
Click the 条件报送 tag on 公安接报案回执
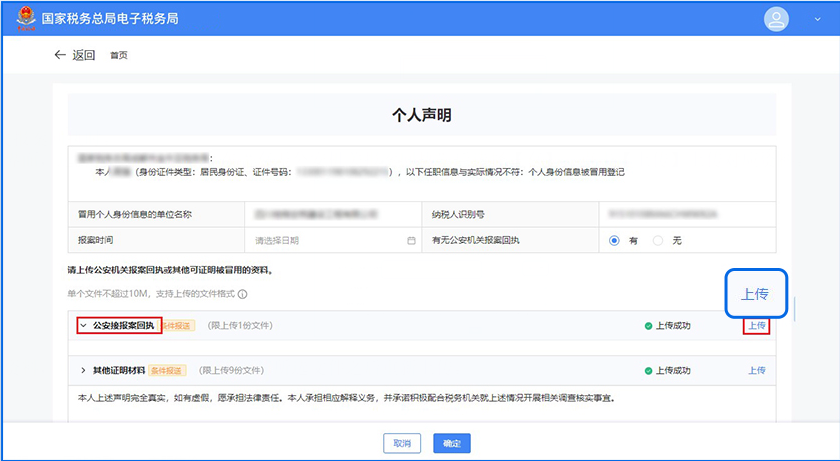(176, 326)
